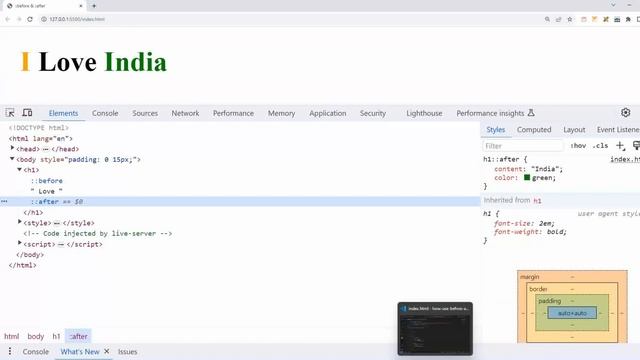Activate the inspect element picker icon

click(x=10, y=113)
